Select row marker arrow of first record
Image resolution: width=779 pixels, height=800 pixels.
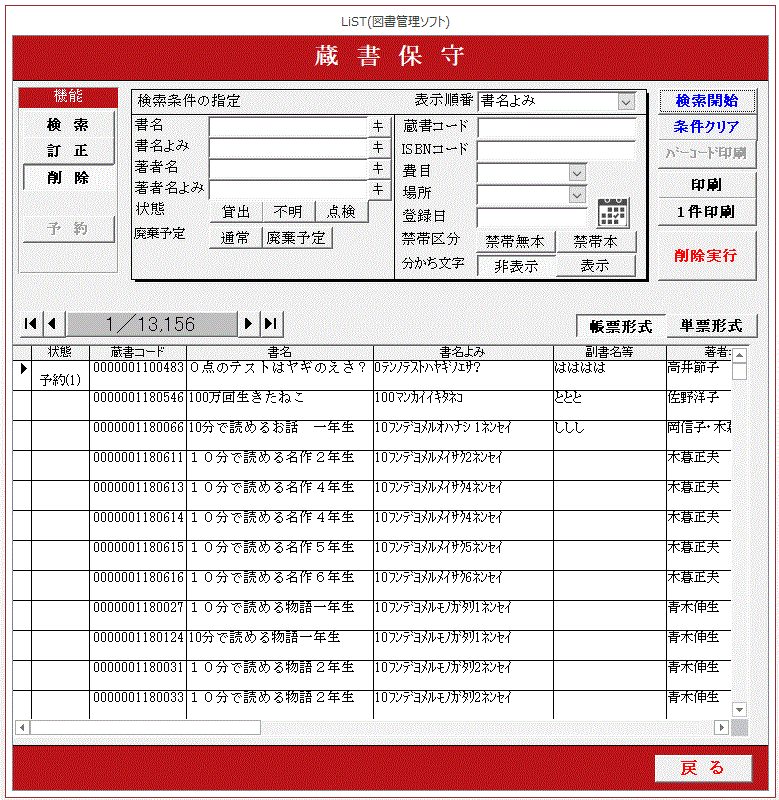(x=22, y=368)
